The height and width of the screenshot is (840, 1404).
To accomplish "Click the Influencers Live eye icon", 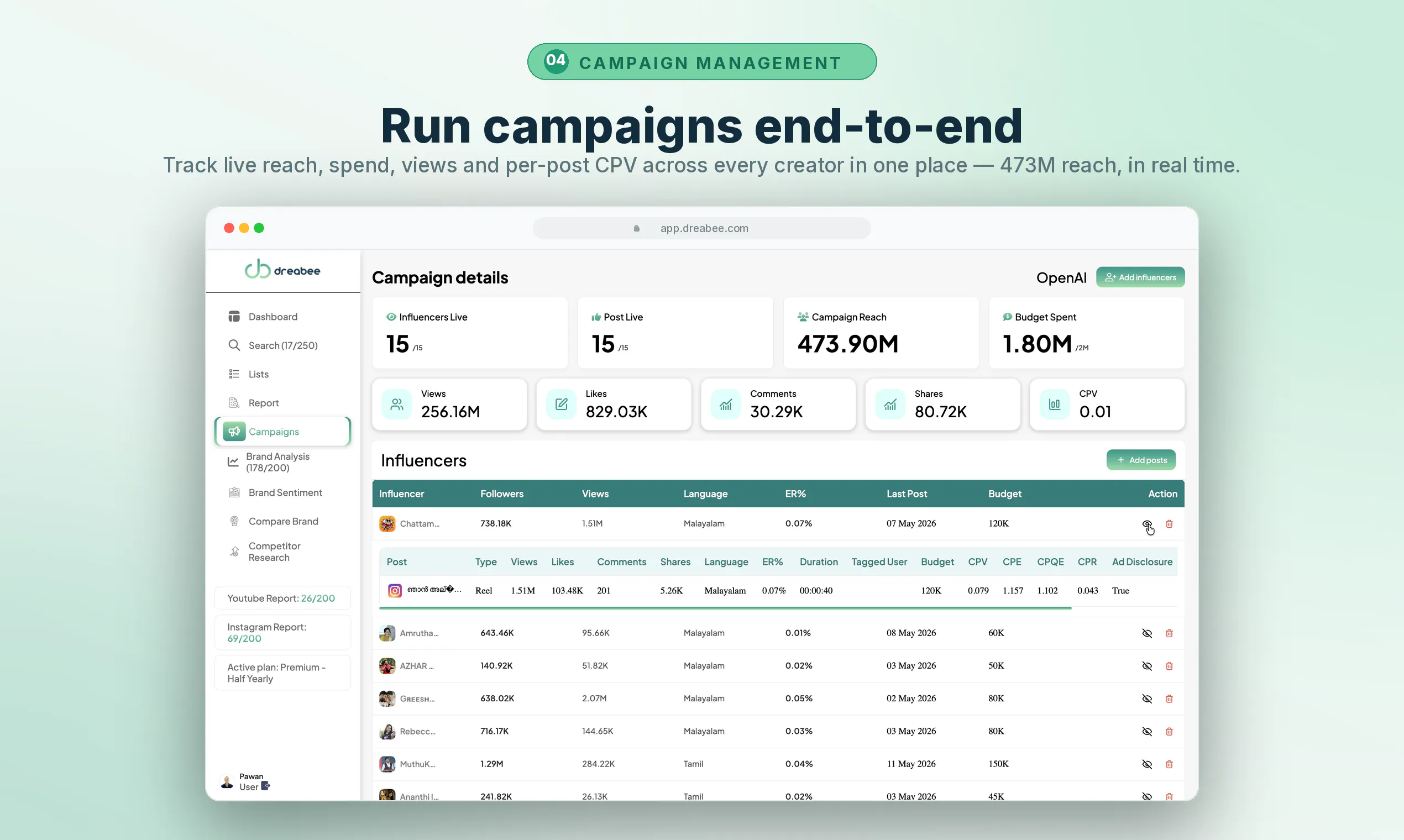I will 391,317.
